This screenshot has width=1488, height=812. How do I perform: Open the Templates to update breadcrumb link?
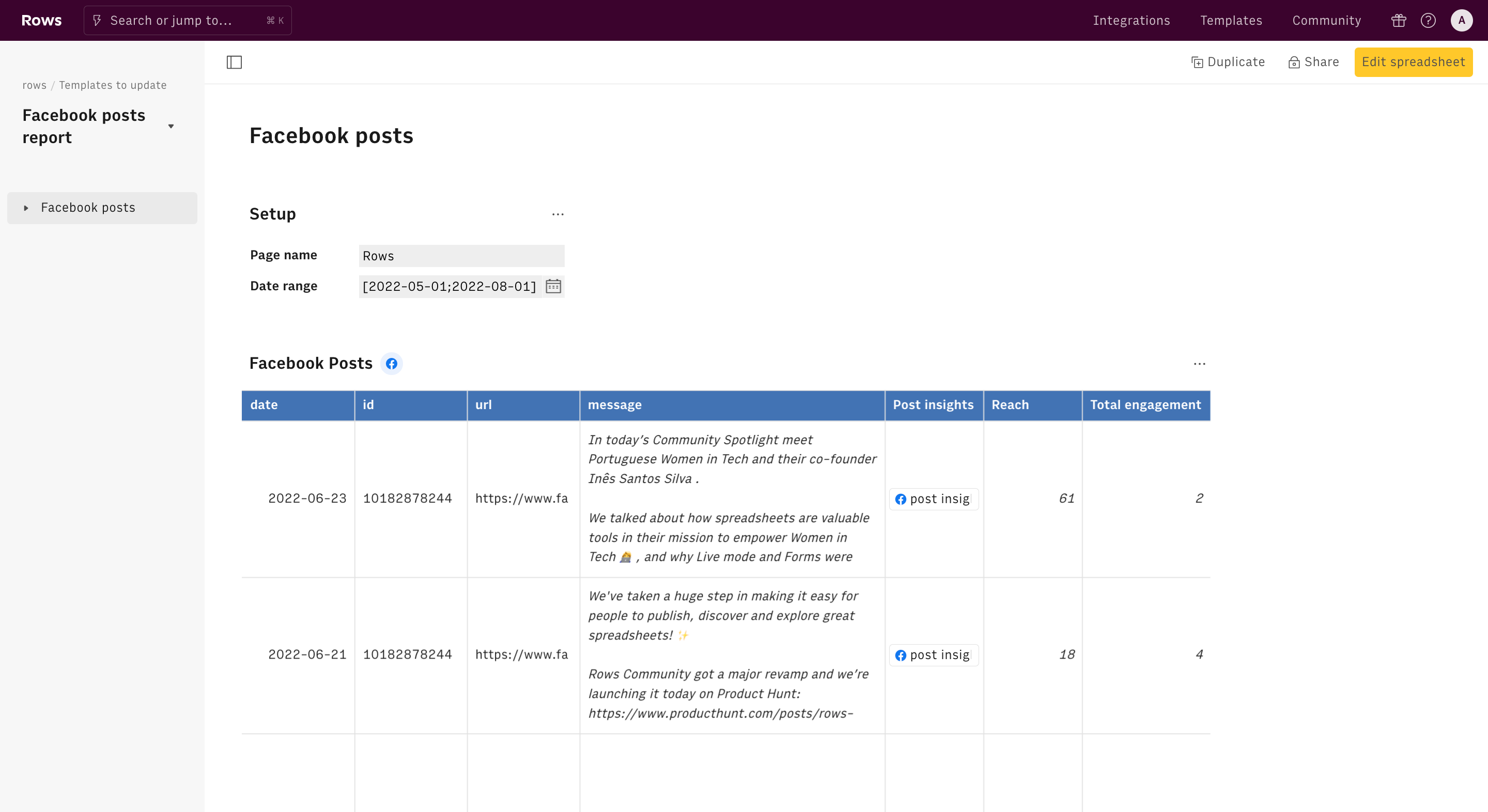click(x=113, y=85)
